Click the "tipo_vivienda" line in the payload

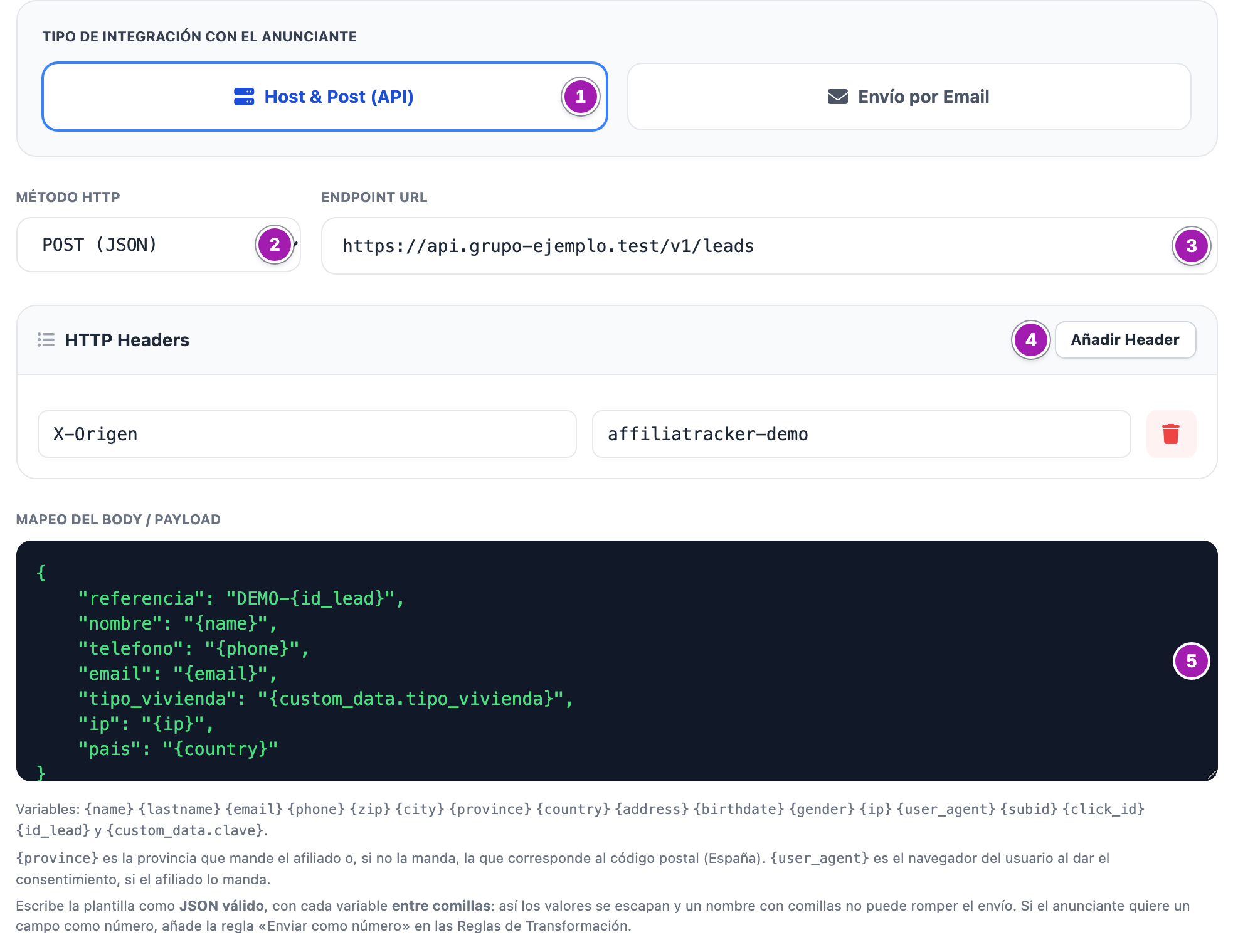click(x=325, y=699)
